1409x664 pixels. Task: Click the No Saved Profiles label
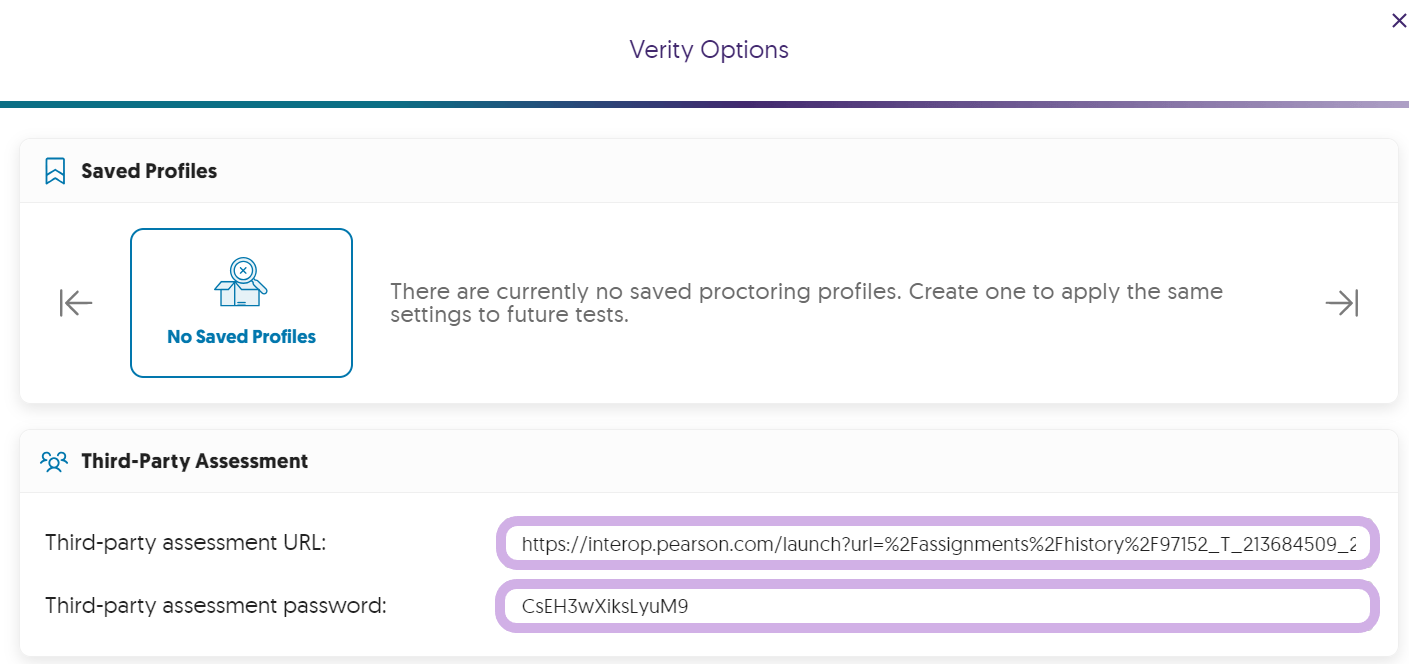[241, 336]
